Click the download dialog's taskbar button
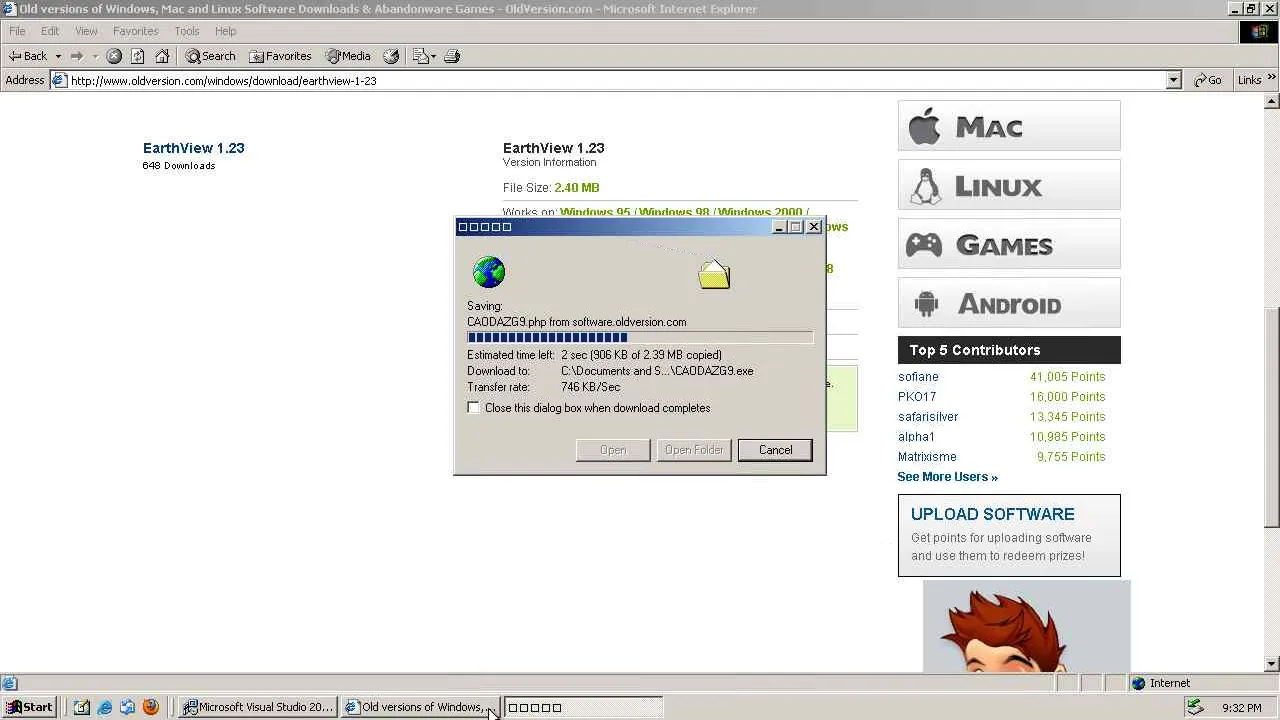The width and height of the screenshot is (1280, 720). (x=583, y=707)
